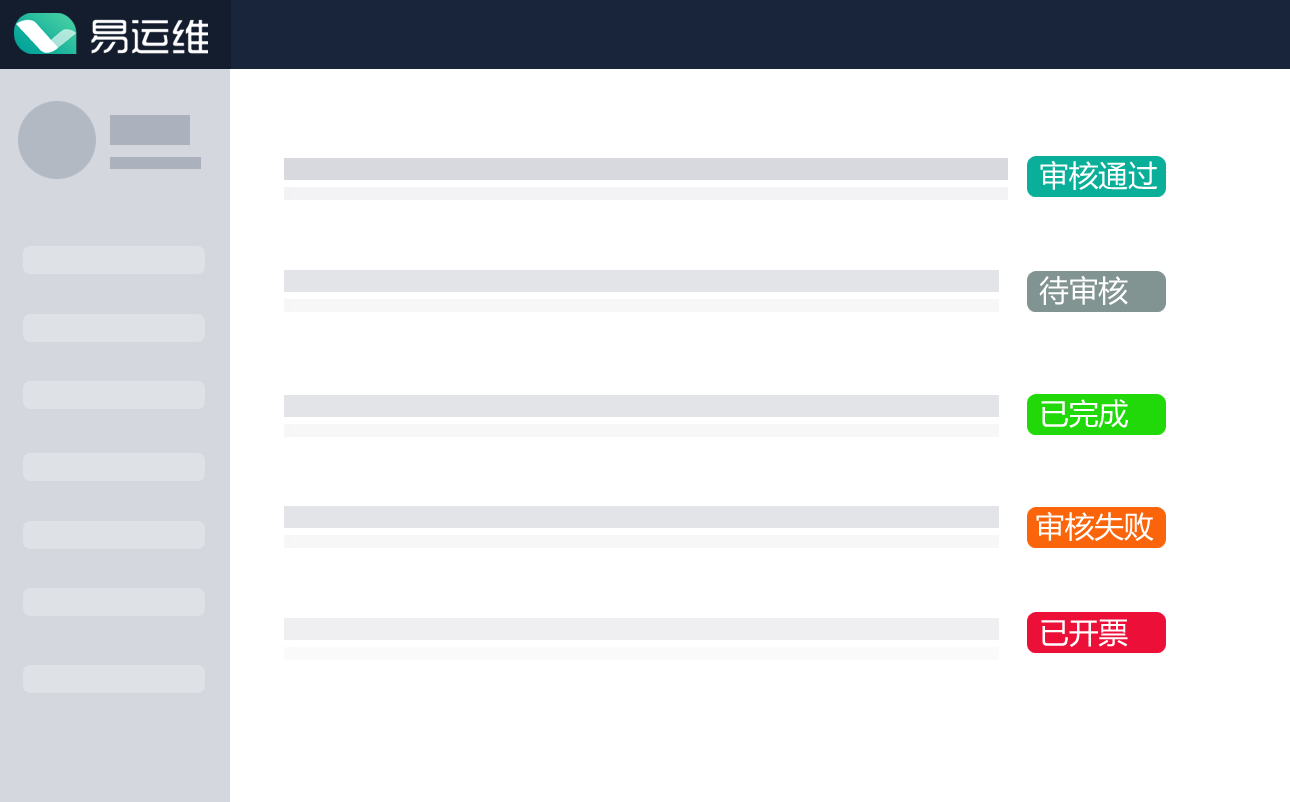Viewport: 1290px width, 802px height.
Task: Open the list row marked 待审核
Action: tap(641, 290)
